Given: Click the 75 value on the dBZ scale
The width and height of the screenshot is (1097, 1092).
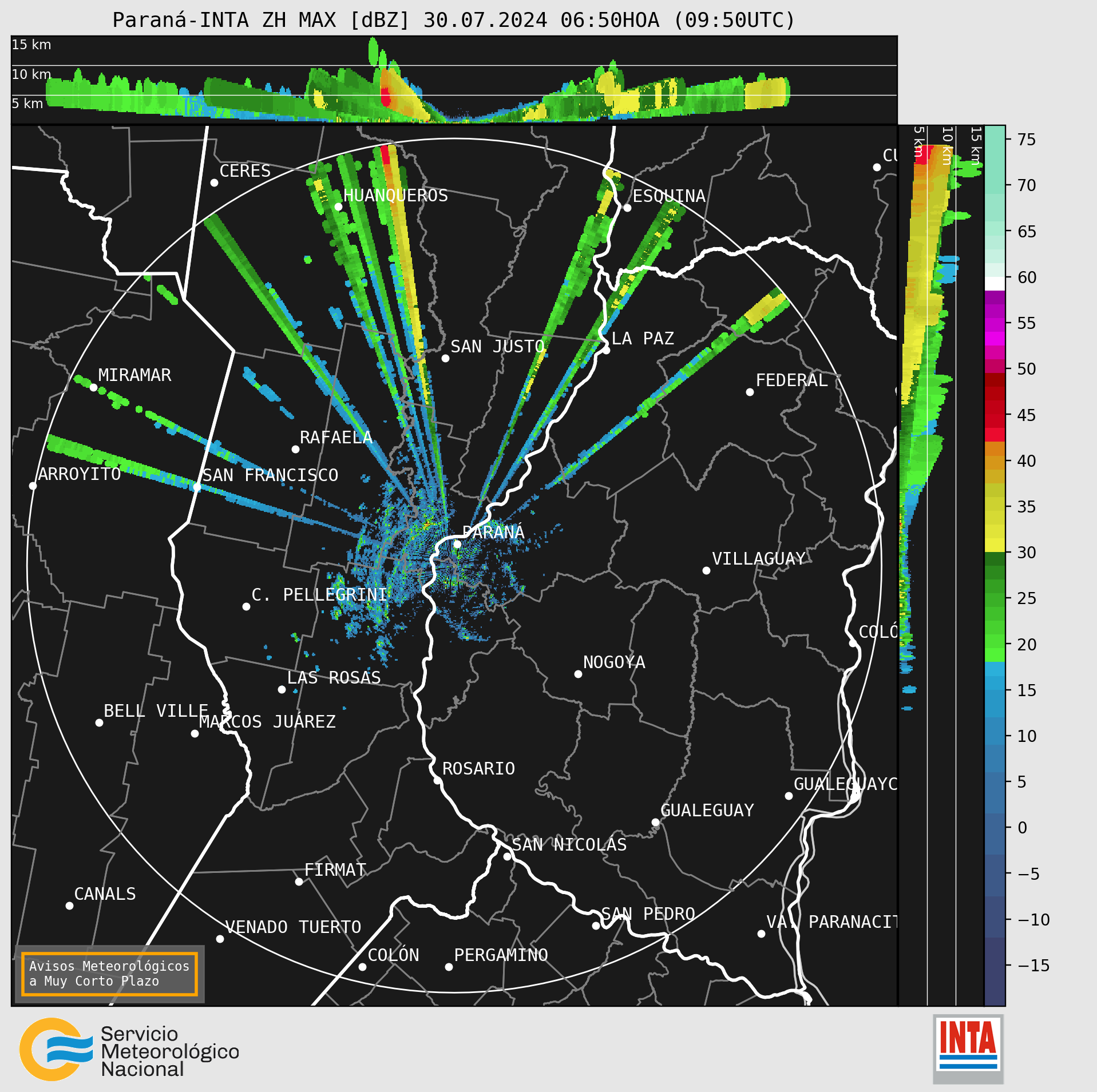Looking at the screenshot, I should [x=1027, y=140].
